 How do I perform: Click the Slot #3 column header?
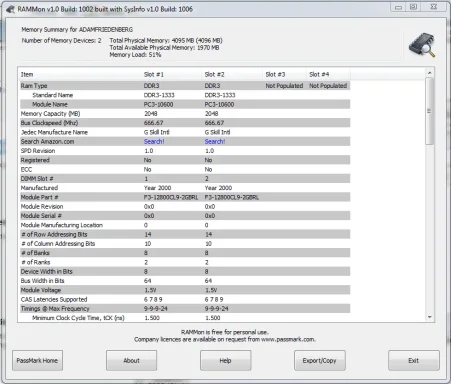[x=284, y=74]
